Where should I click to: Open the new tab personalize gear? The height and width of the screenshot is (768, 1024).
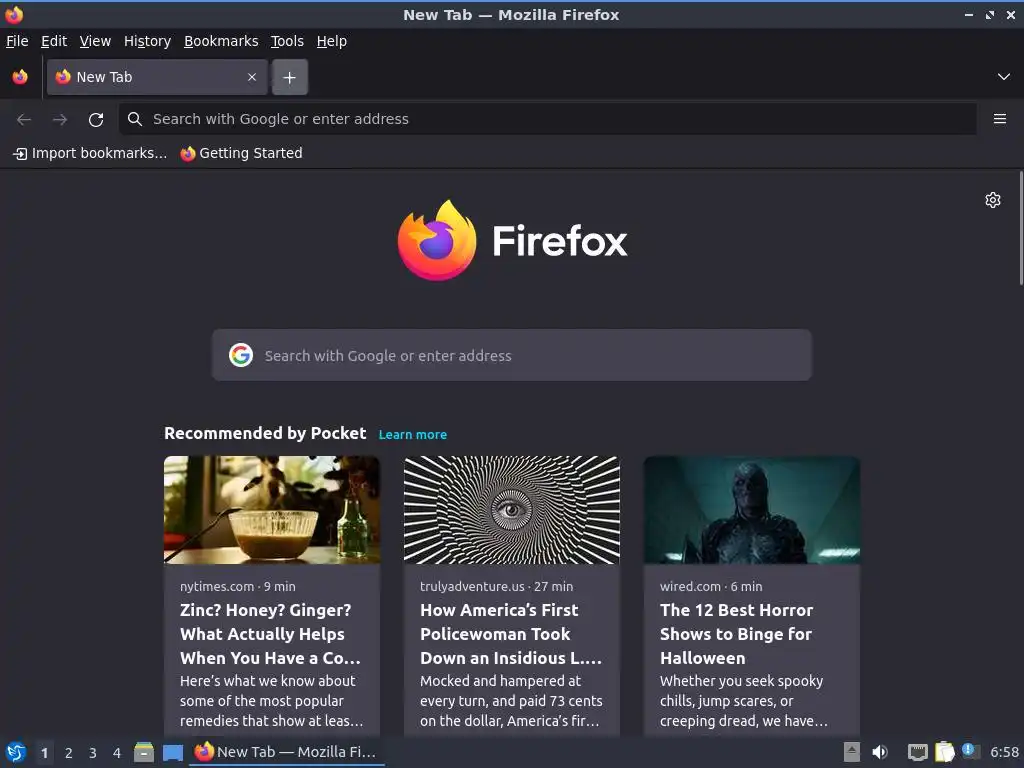coord(993,200)
